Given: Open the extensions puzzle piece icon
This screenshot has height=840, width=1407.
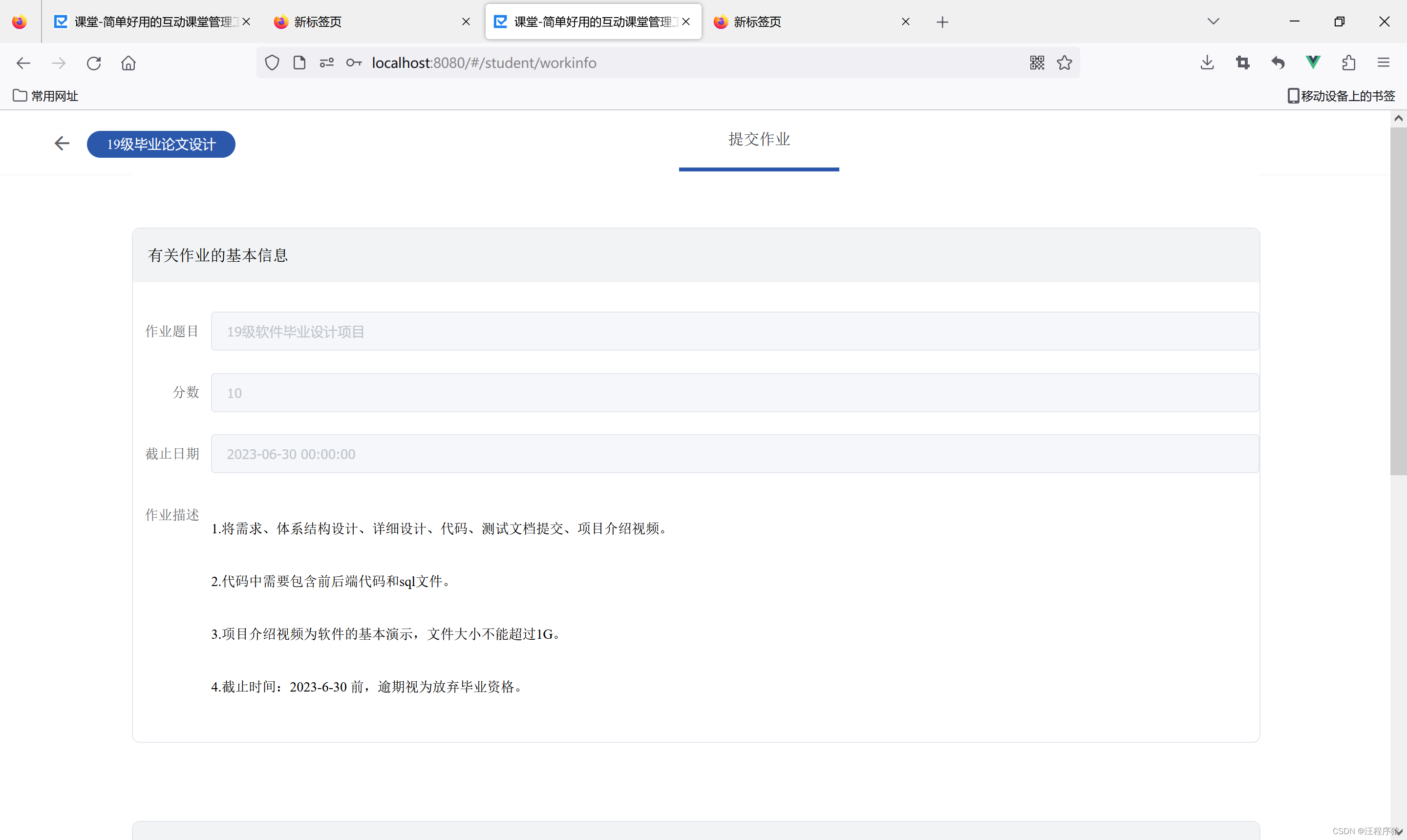Looking at the screenshot, I should (x=1349, y=63).
